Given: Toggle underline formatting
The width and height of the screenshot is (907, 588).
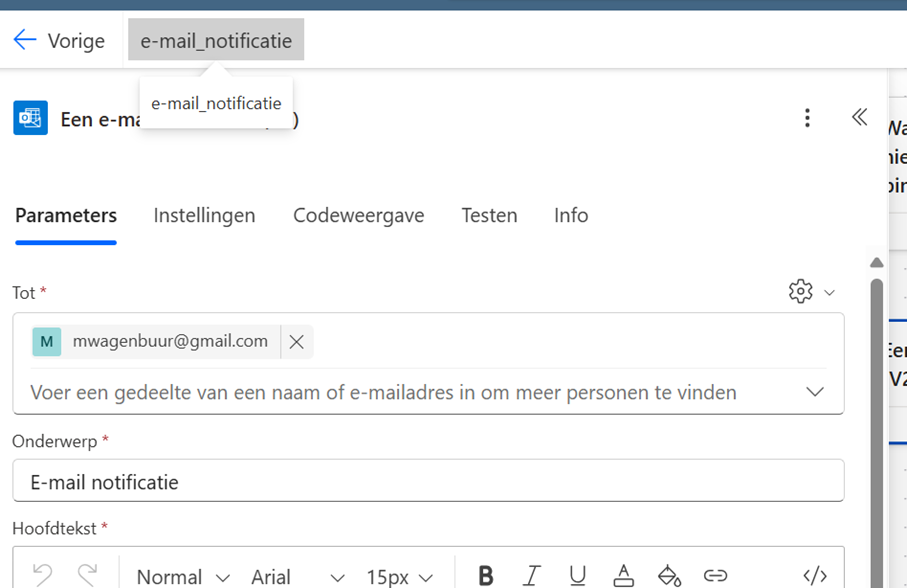Looking at the screenshot, I should [x=577, y=575].
